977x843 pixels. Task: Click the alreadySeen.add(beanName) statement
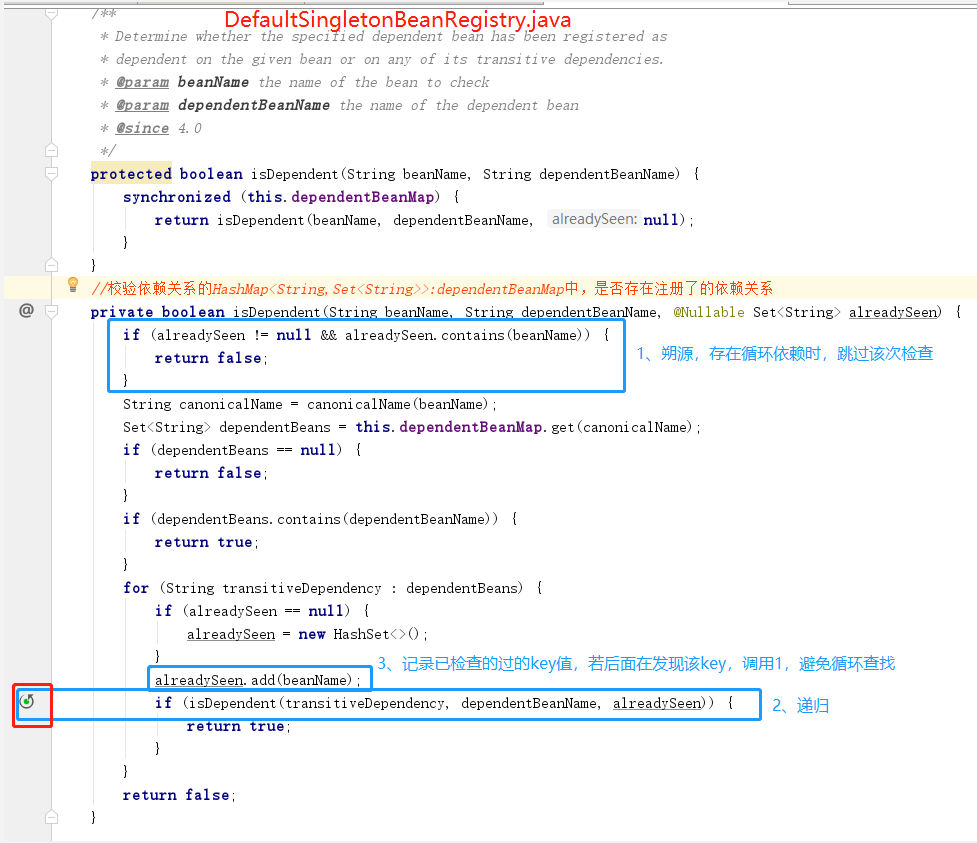[257, 680]
